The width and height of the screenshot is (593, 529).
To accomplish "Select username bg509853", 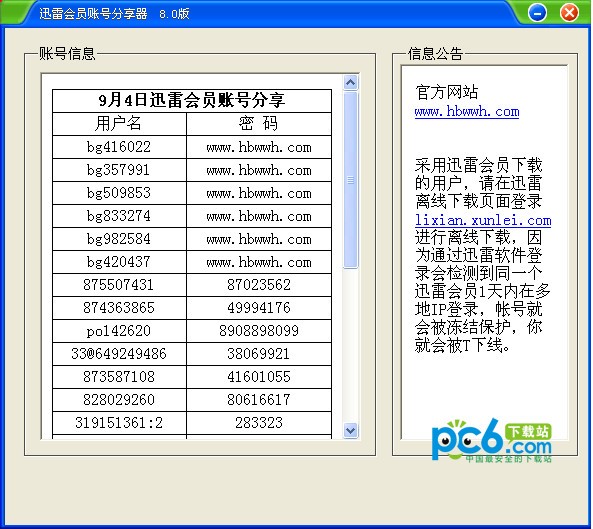I will click(x=119, y=193).
